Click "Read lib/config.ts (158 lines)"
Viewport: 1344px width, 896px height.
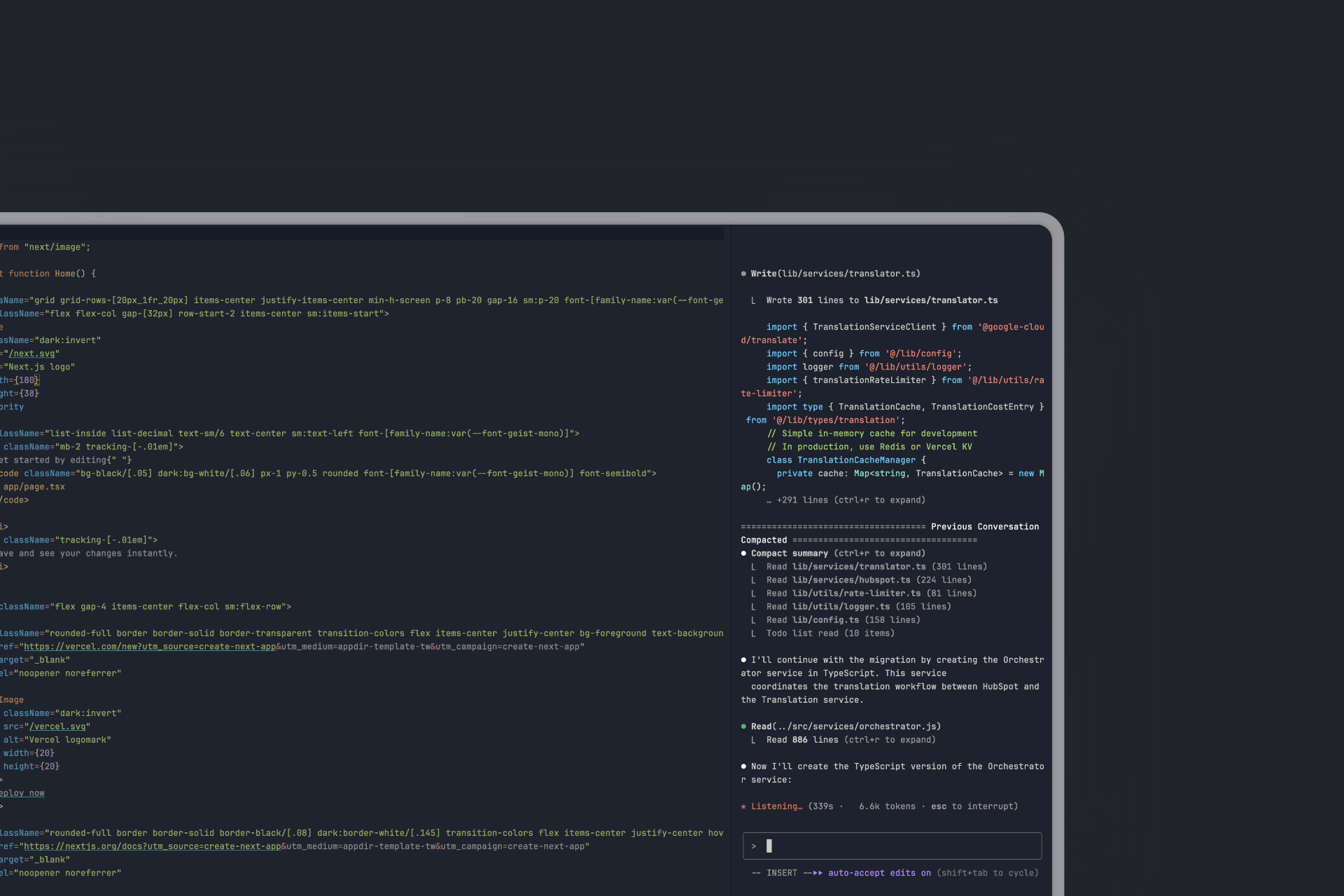[843, 620]
